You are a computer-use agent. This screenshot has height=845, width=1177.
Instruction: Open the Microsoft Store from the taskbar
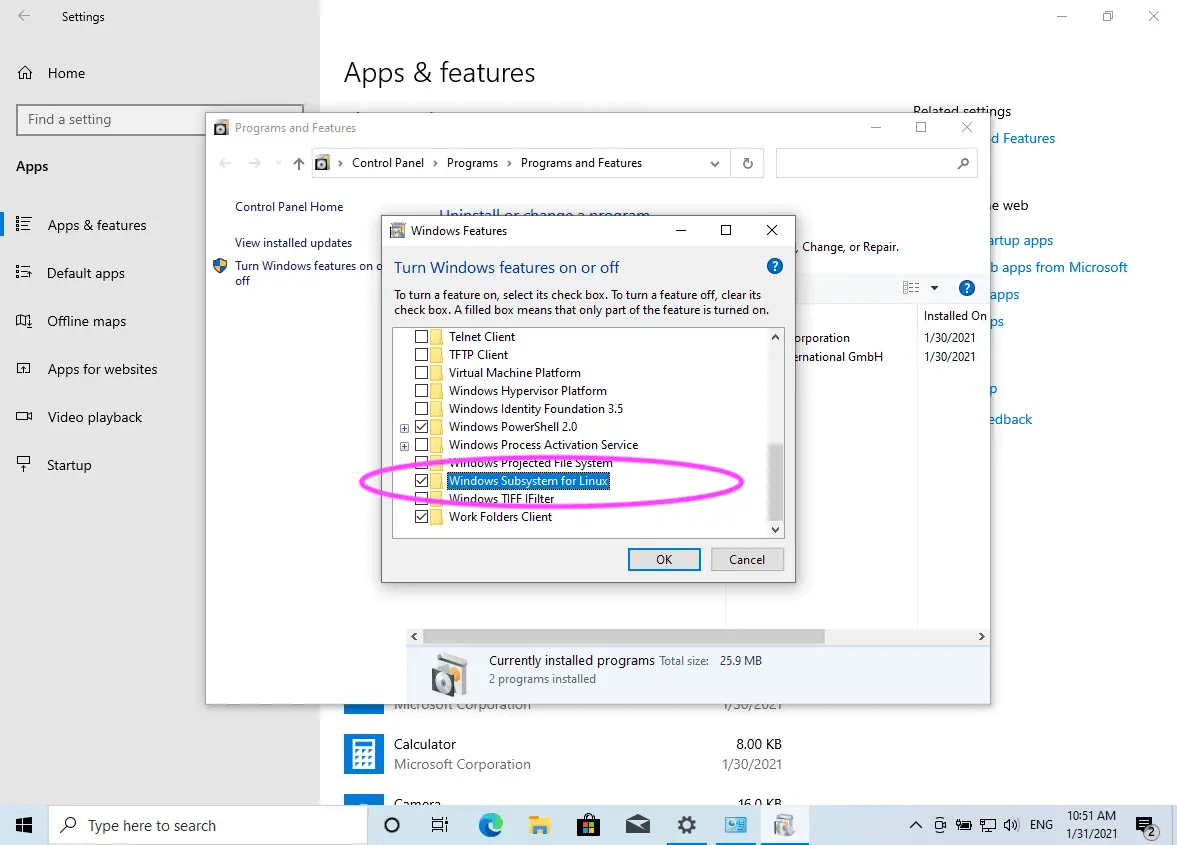coord(588,825)
